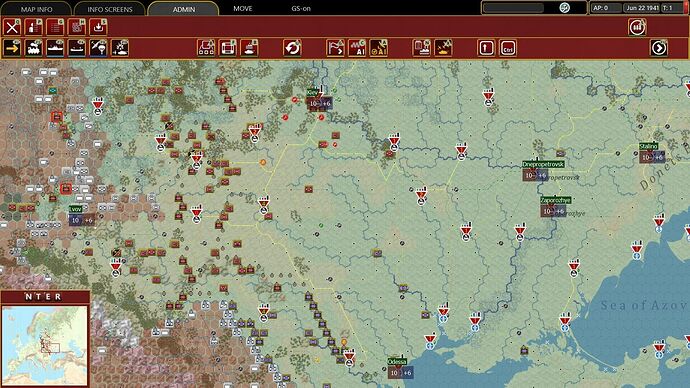Toggle the up-arrow Shift key button
Viewport: 690px width, 388px height.
coord(486,48)
